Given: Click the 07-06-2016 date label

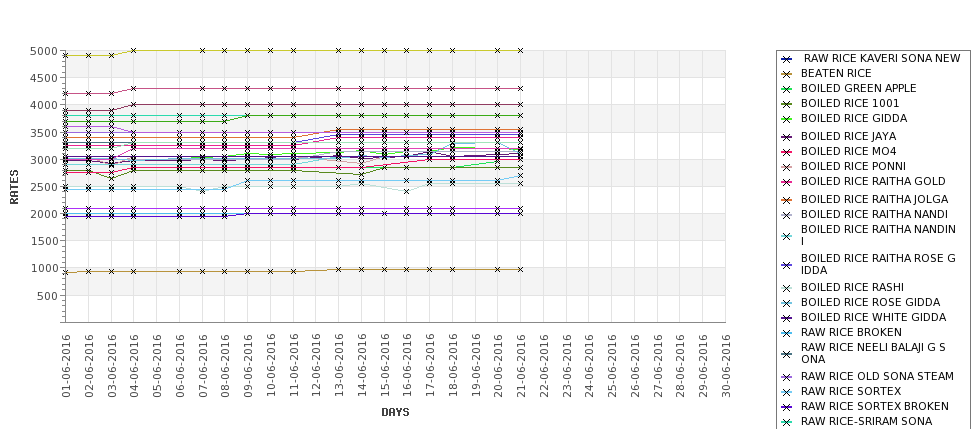Looking at the screenshot, I should click(x=202, y=366).
